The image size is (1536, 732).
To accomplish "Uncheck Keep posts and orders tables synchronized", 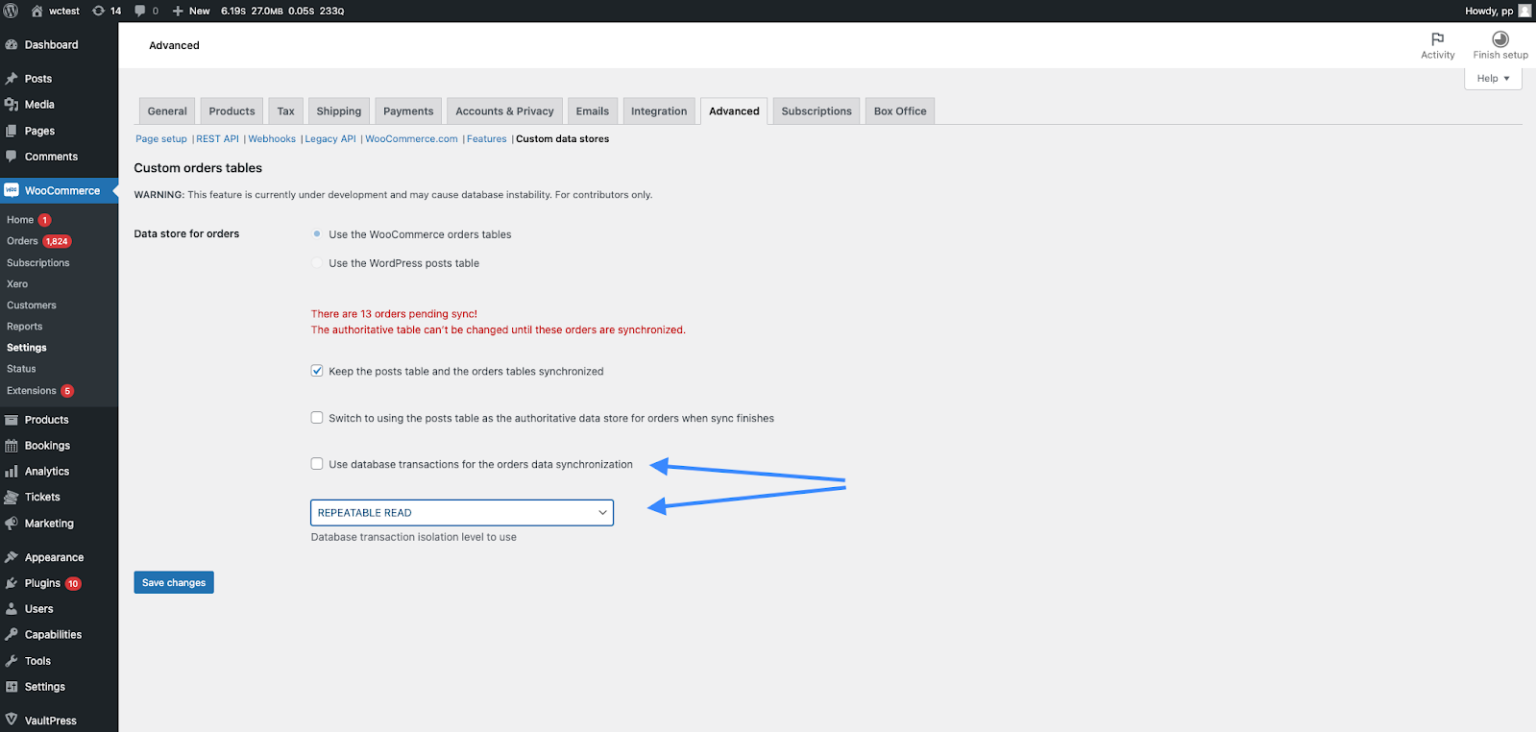I will point(317,371).
